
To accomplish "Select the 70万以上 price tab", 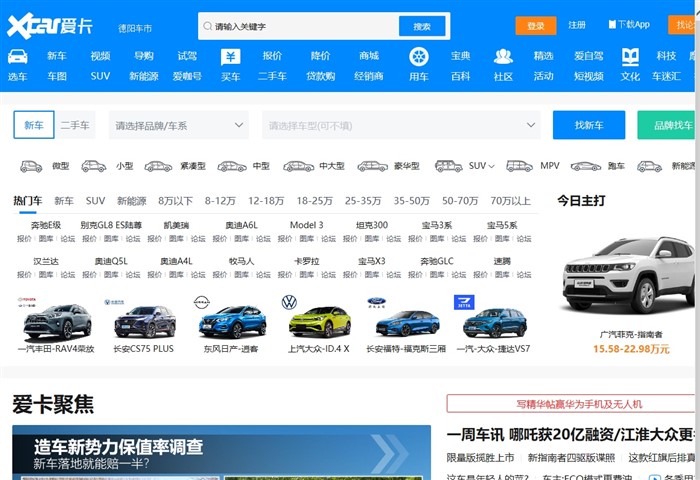I will [x=511, y=201].
